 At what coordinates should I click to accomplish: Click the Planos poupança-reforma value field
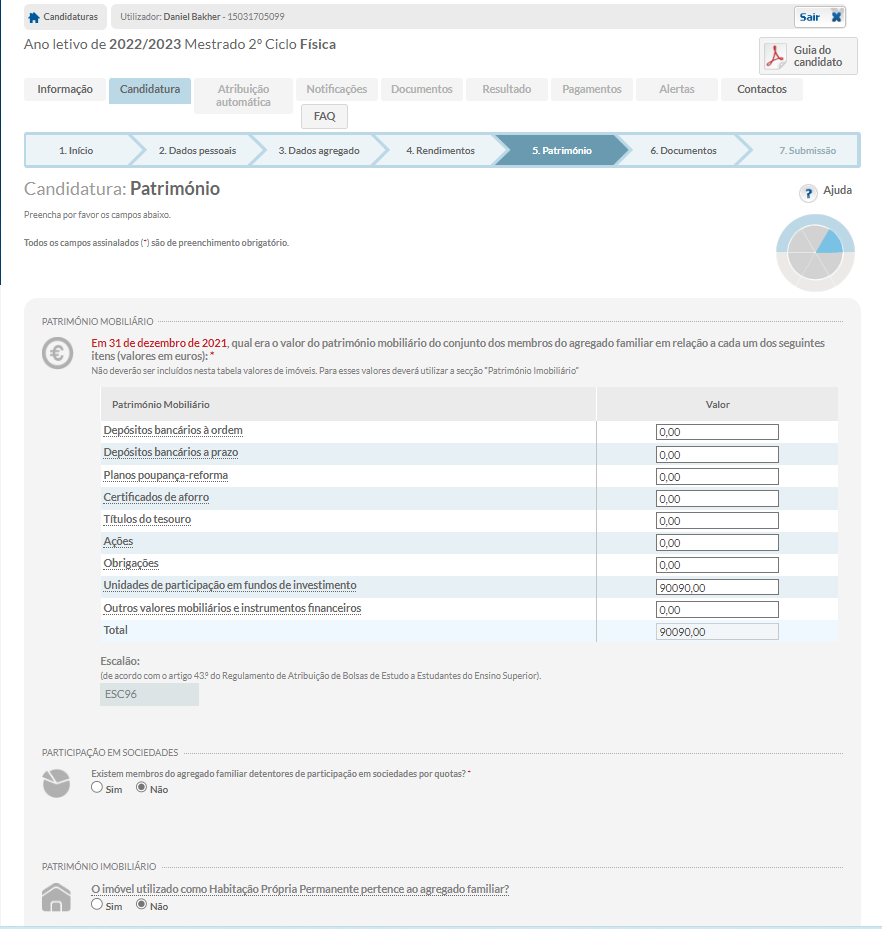717,476
